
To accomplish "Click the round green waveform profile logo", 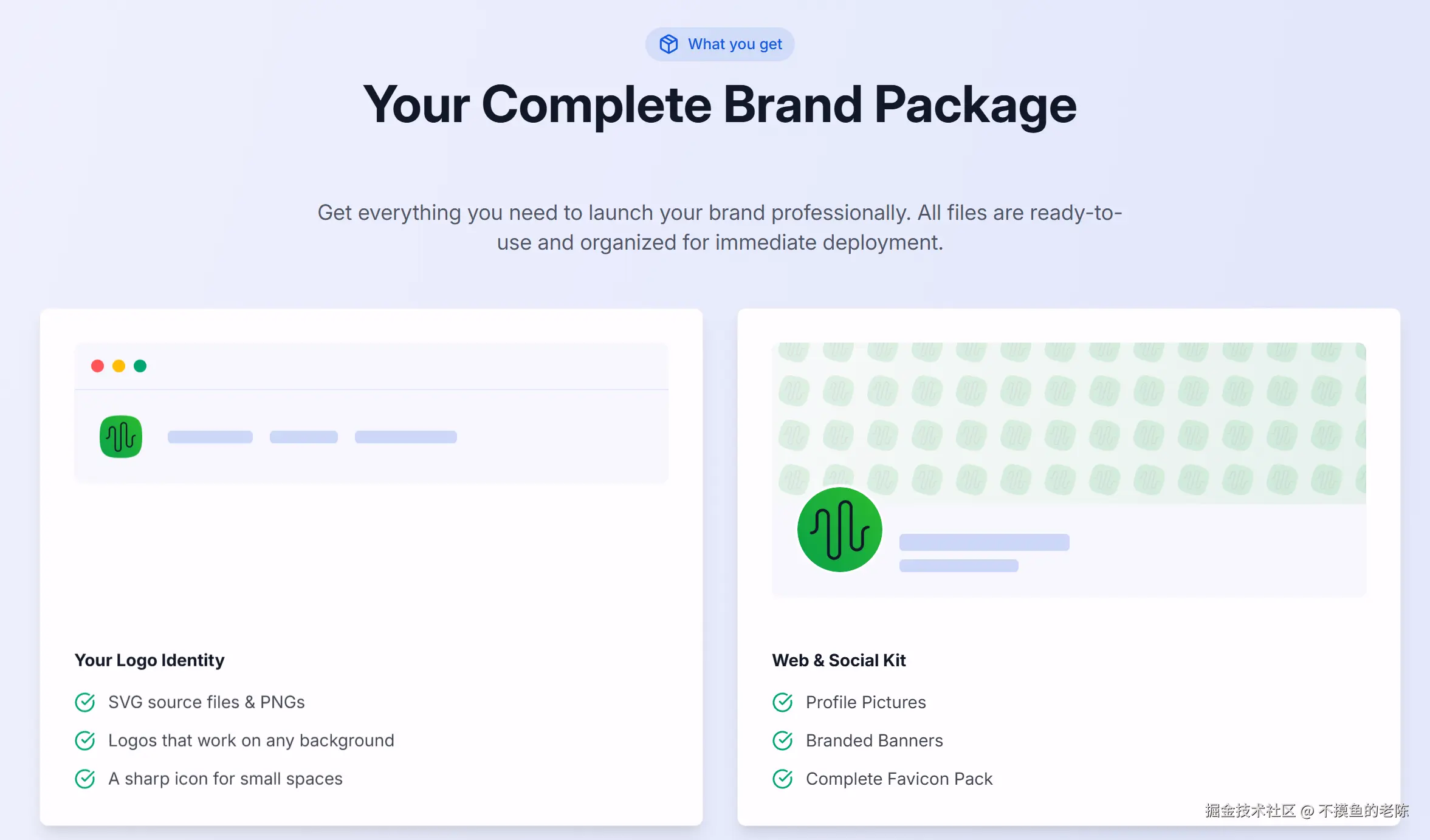I will [839, 530].
